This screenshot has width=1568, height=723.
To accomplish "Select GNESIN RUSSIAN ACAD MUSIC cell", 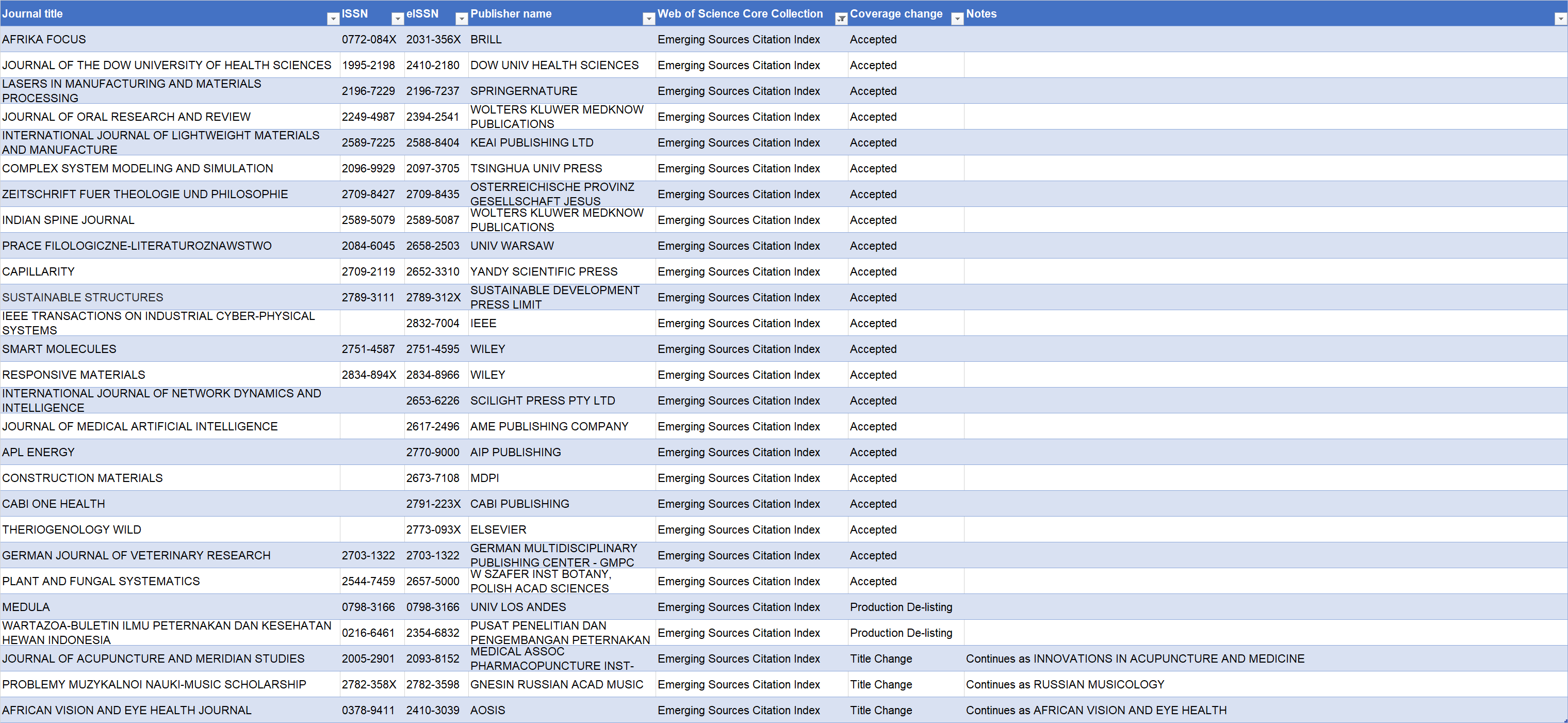I will pos(562,684).
